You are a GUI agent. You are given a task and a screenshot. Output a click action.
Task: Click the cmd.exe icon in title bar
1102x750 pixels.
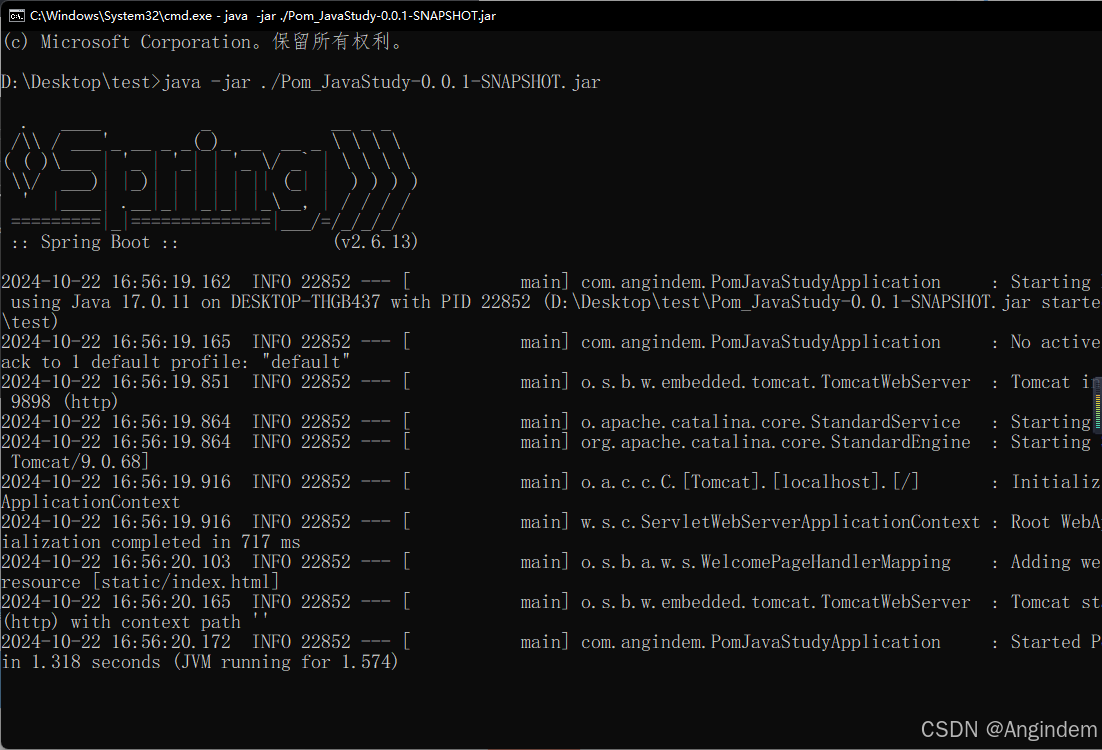(x=17, y=15)
